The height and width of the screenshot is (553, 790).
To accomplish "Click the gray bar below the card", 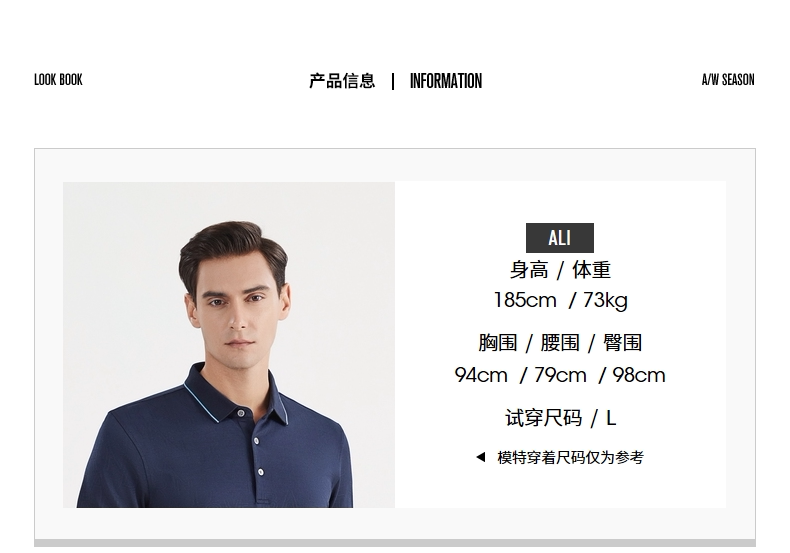I will click(395, 543).
